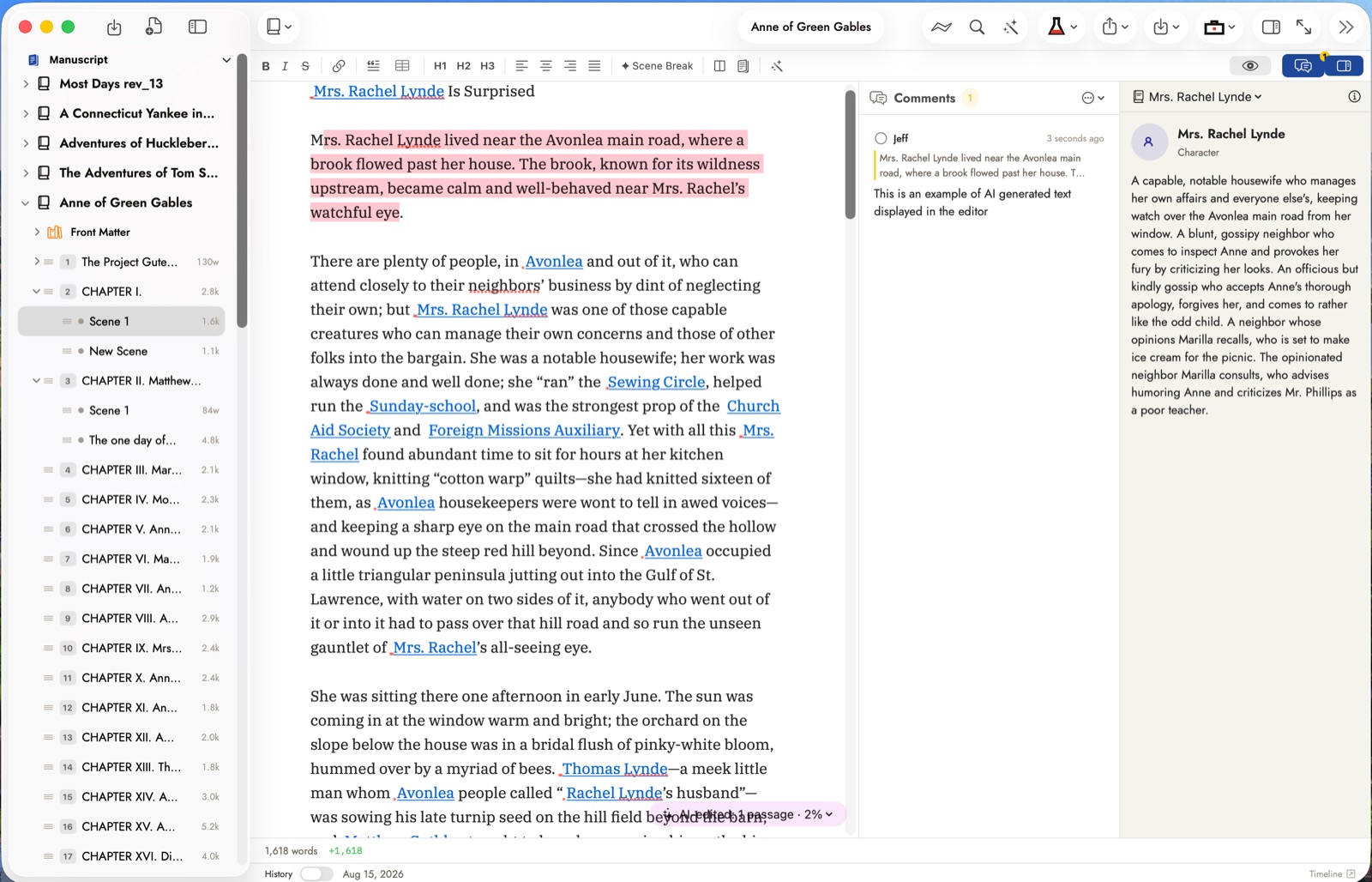1372x882 pixels.
Task: Collapse the Anne of Green Gables book
Action: tap(26, 202)
